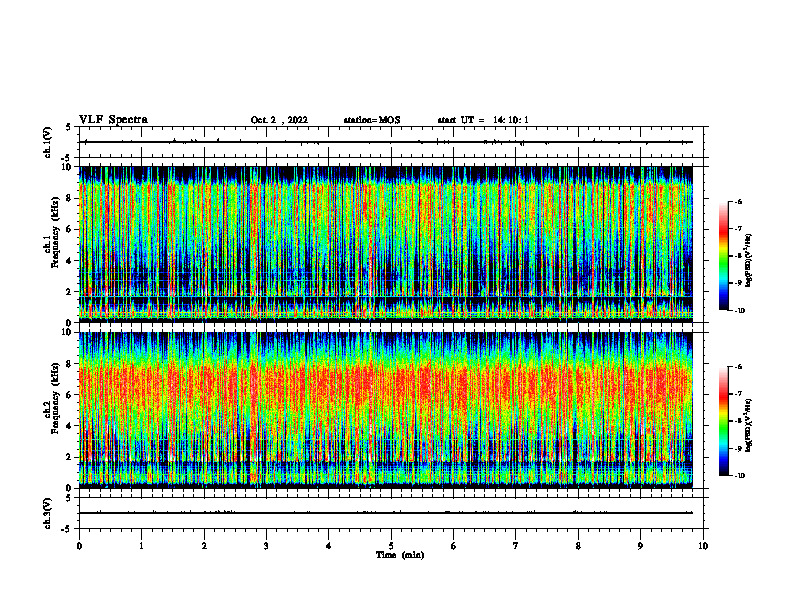This screenshot has height=612, width=792.
Task: Click time axis tick label "5"
Action: click(391, 546)
